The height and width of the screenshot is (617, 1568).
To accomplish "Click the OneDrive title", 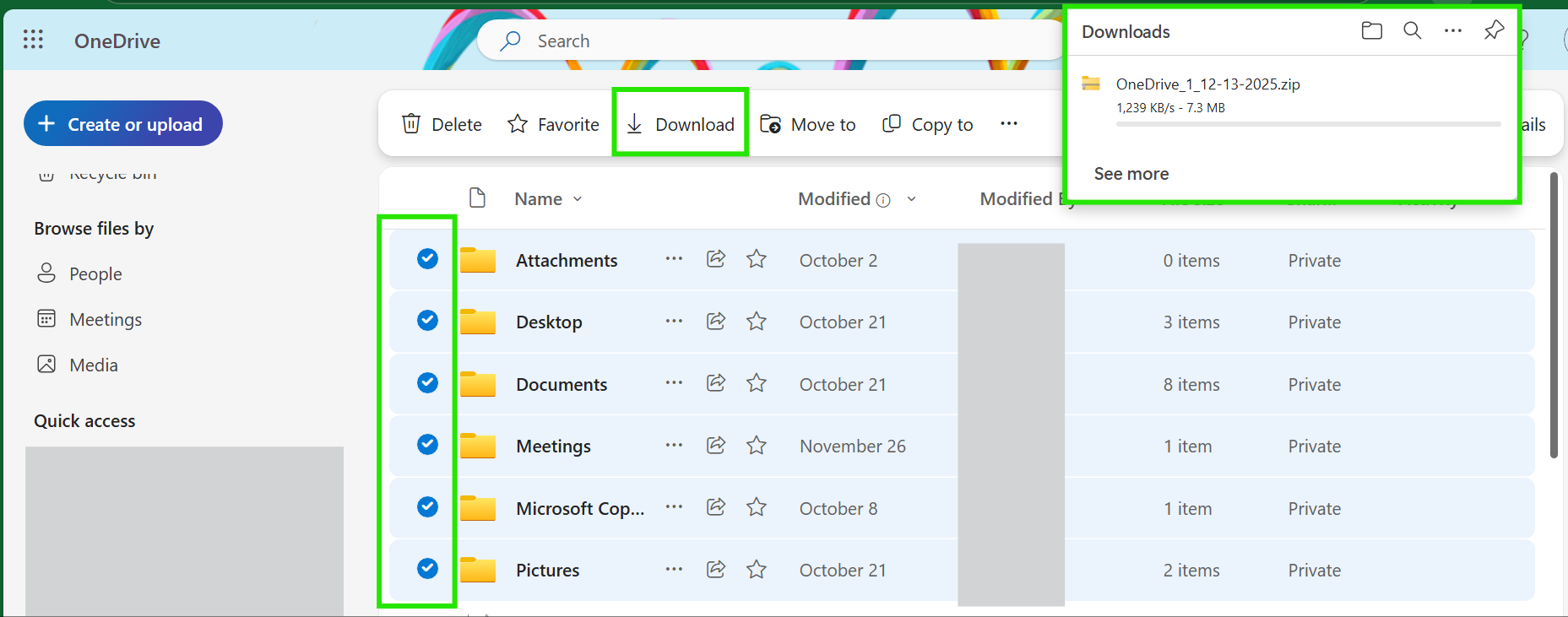I will coord(117,41).
